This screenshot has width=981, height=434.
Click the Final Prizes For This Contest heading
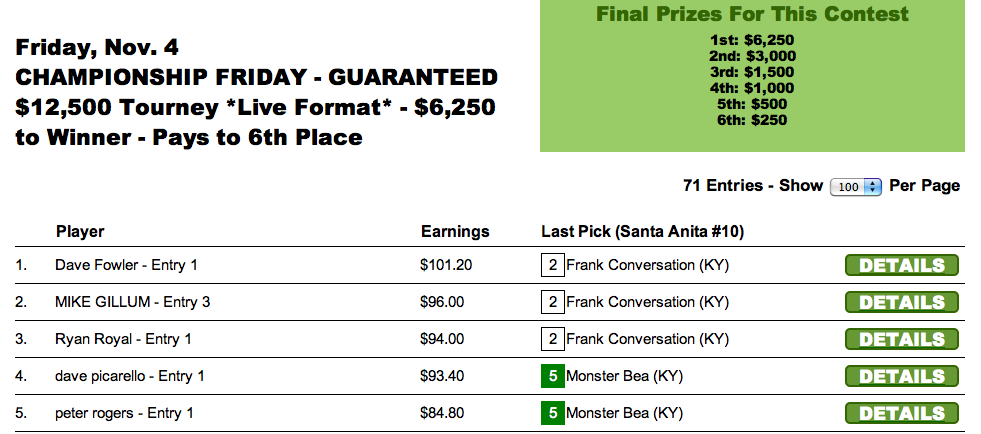tap(752, 14)
